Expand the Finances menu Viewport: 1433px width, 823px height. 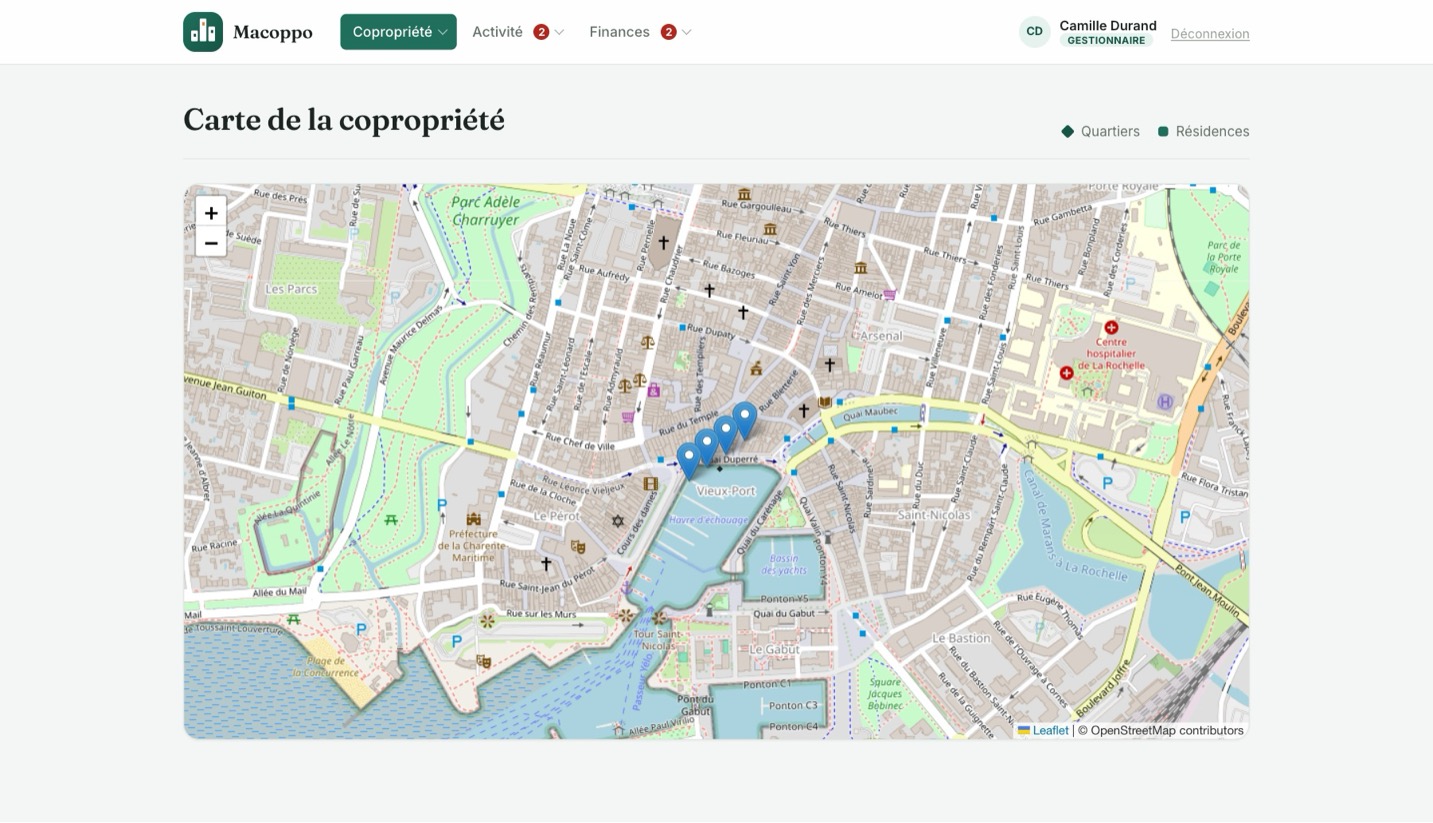tap(640, 32)
